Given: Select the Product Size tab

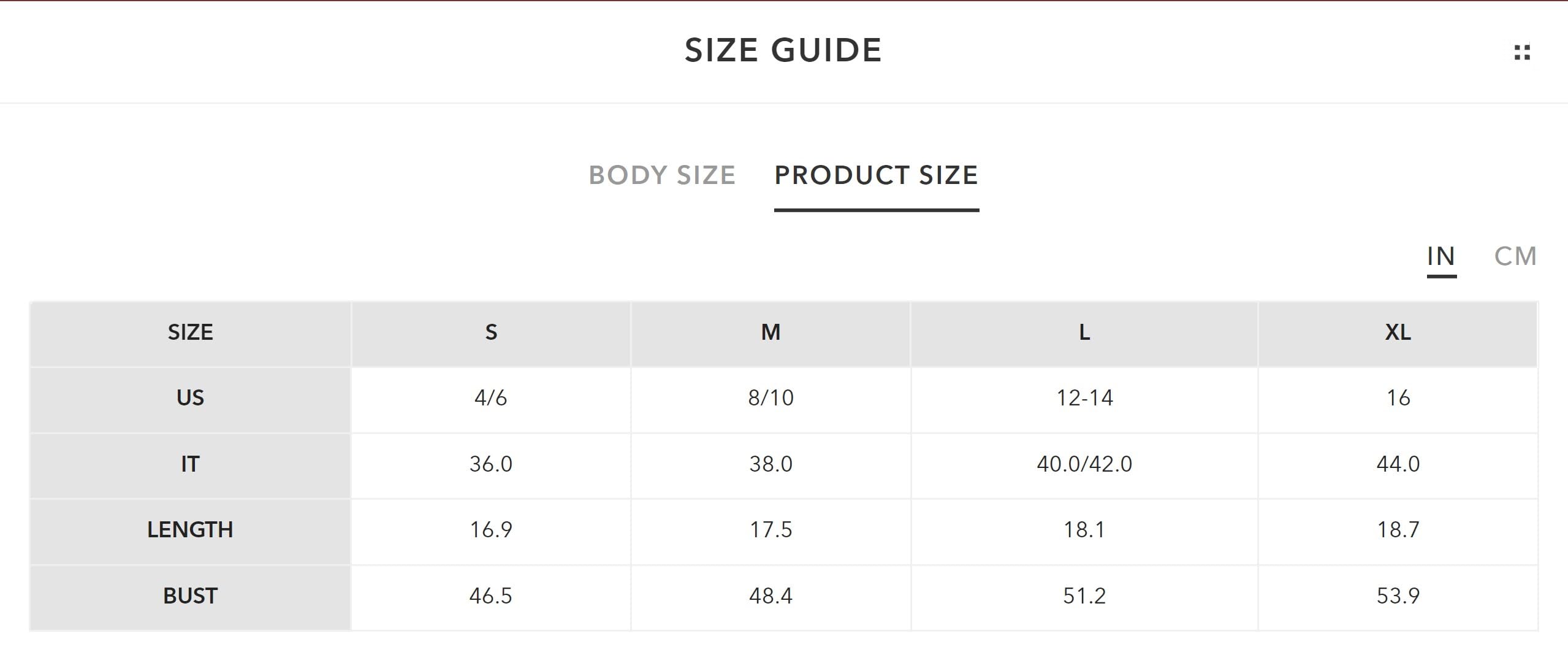Looking at the screenshot, I should coord(876,175).
